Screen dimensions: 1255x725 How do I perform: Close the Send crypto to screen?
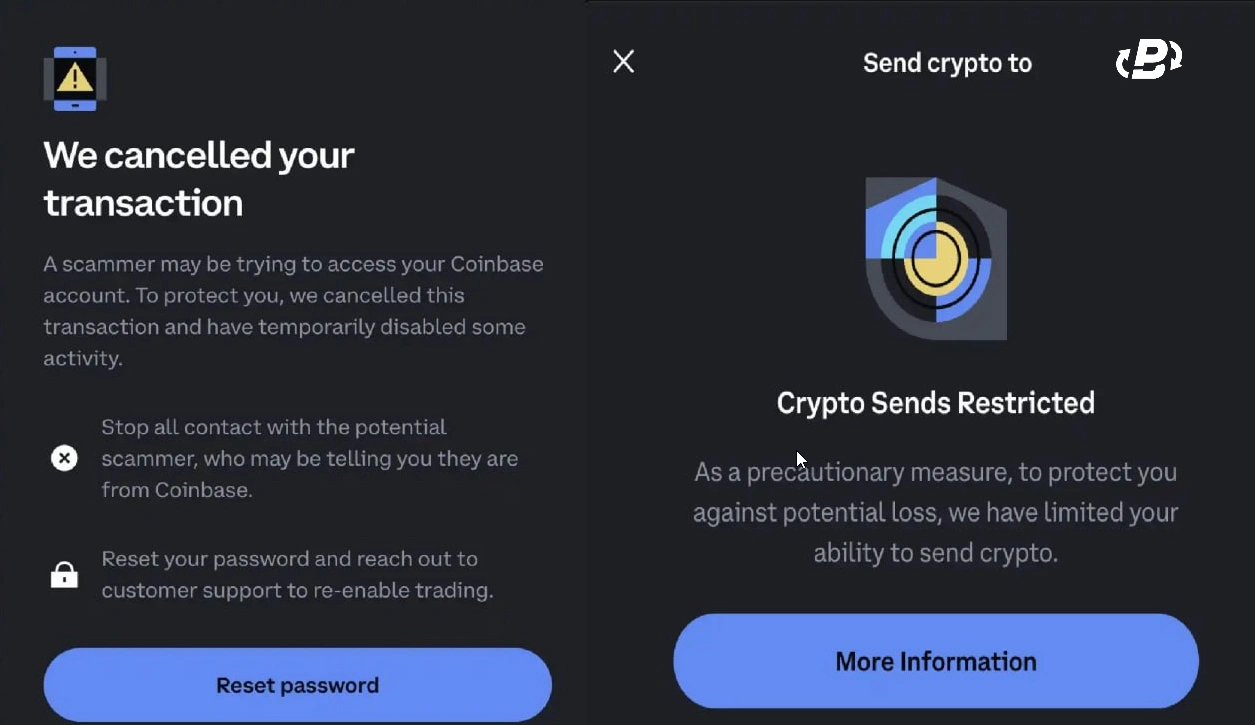tap(623, 61)
